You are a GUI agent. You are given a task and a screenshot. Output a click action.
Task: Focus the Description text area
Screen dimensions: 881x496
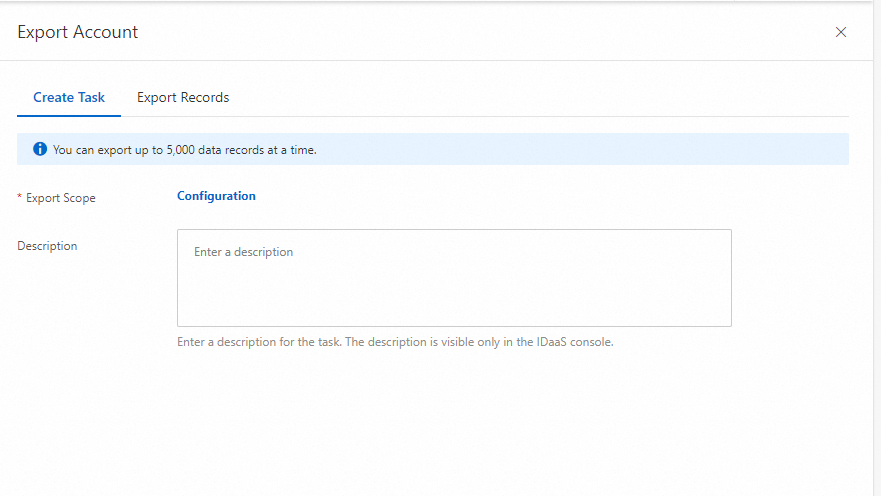tap(454, 278)
